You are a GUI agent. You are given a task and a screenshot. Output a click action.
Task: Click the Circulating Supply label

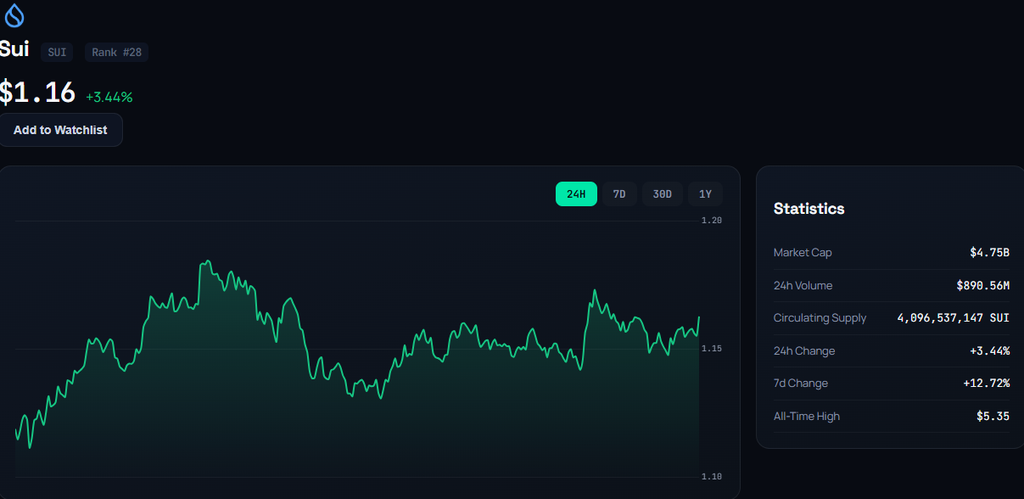[x=820, y=318]
